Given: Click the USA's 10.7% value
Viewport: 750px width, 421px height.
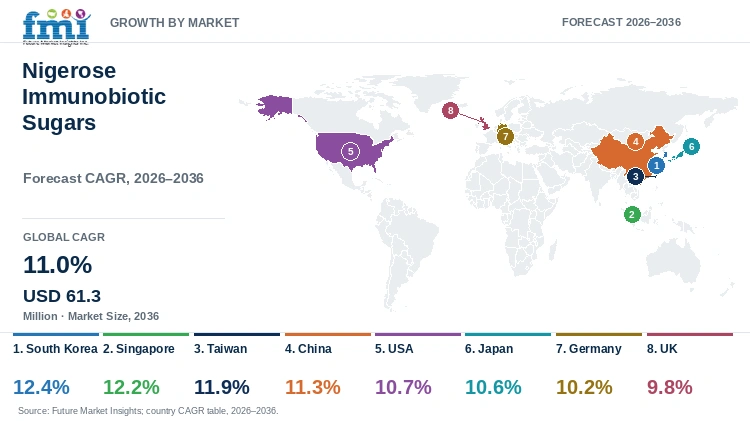Looking at the screenshot, I should (403, 387).
